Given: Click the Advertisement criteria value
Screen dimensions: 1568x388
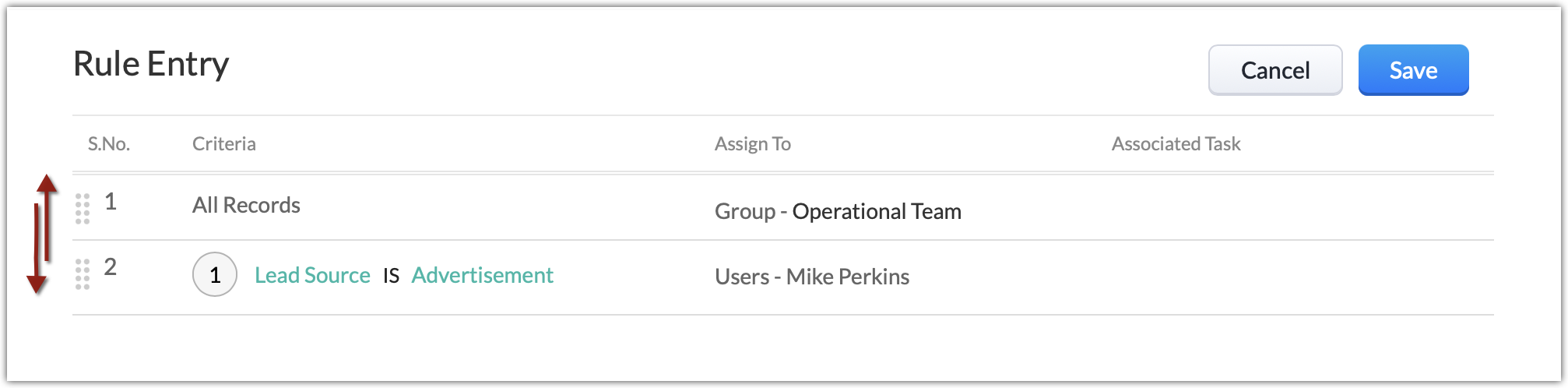Looking at the screenshot, I should (482, 275).
